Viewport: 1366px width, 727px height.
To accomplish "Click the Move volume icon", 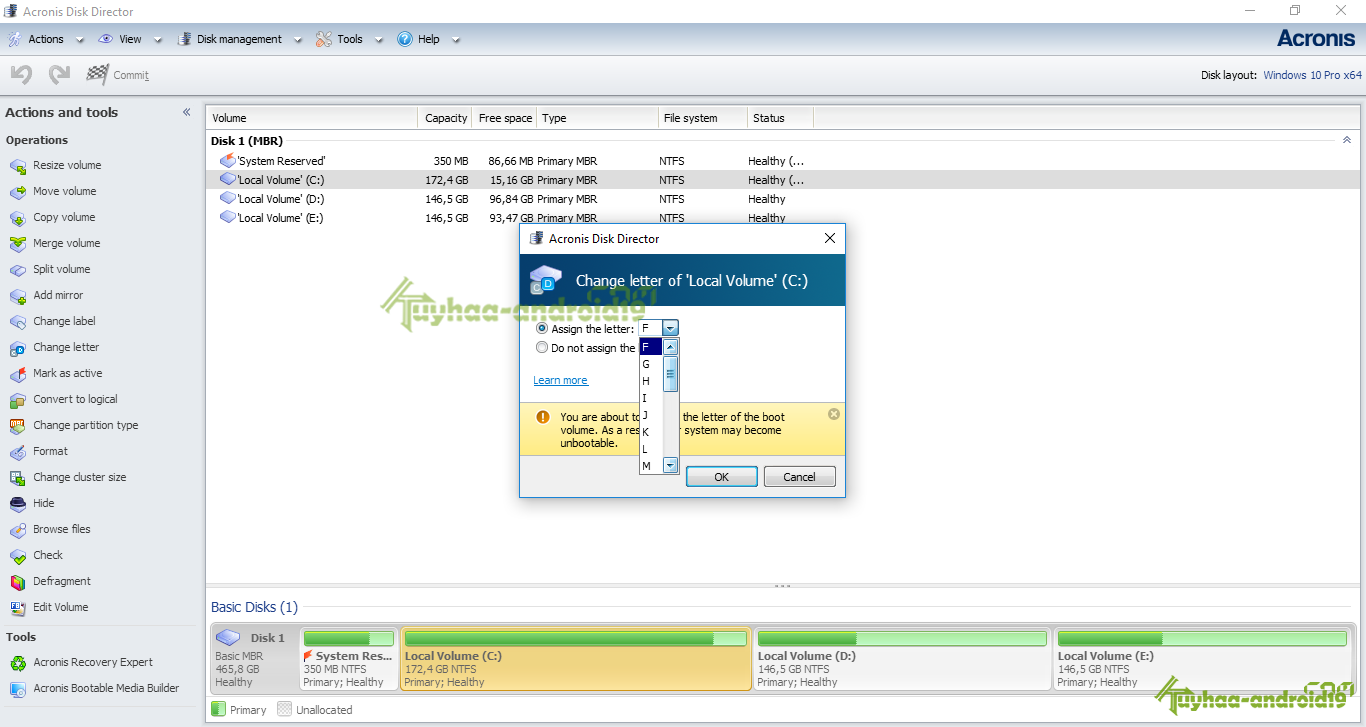I will (17, 192).
